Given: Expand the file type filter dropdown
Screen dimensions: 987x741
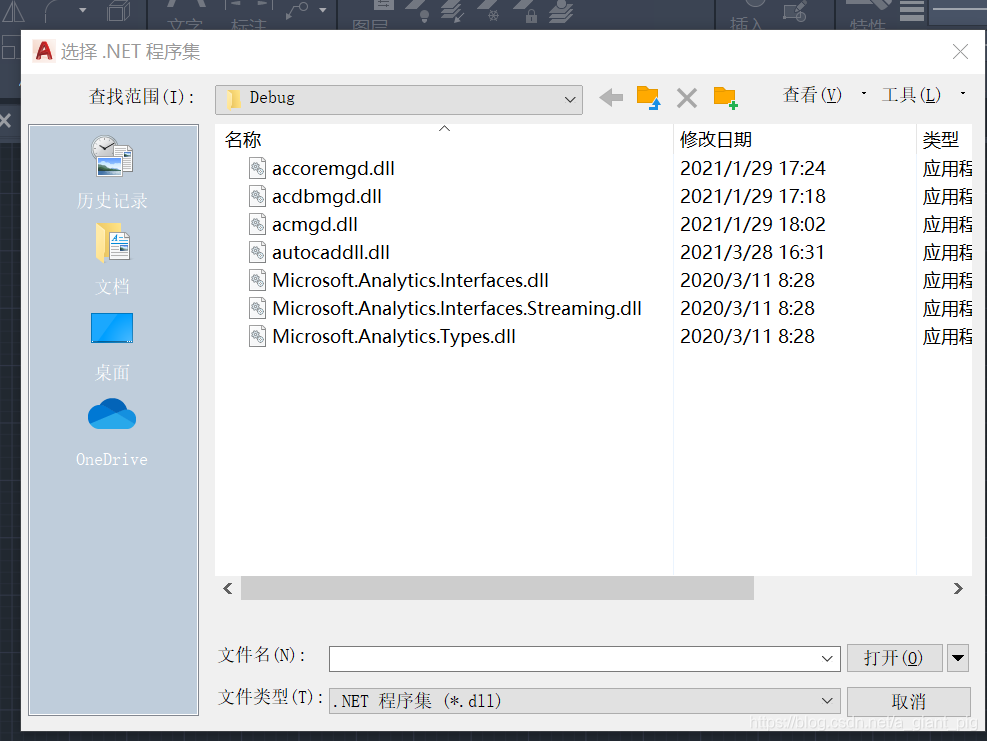Looking at the screenshot, I should click(x=827, y=701).
